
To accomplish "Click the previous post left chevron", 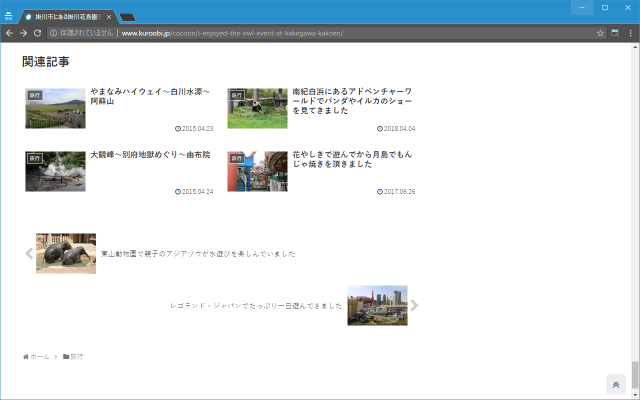I will coord(29,253).
